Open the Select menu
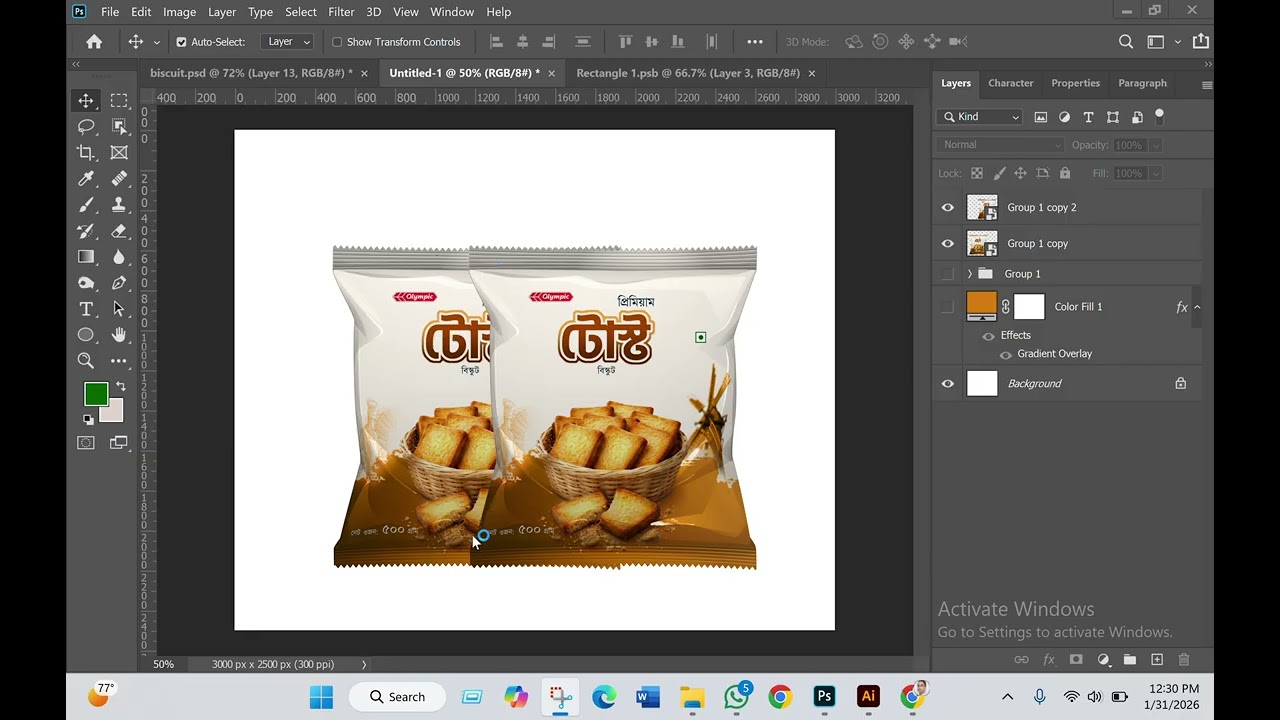This screenshot has width=1280, height=720. [301, 12]
